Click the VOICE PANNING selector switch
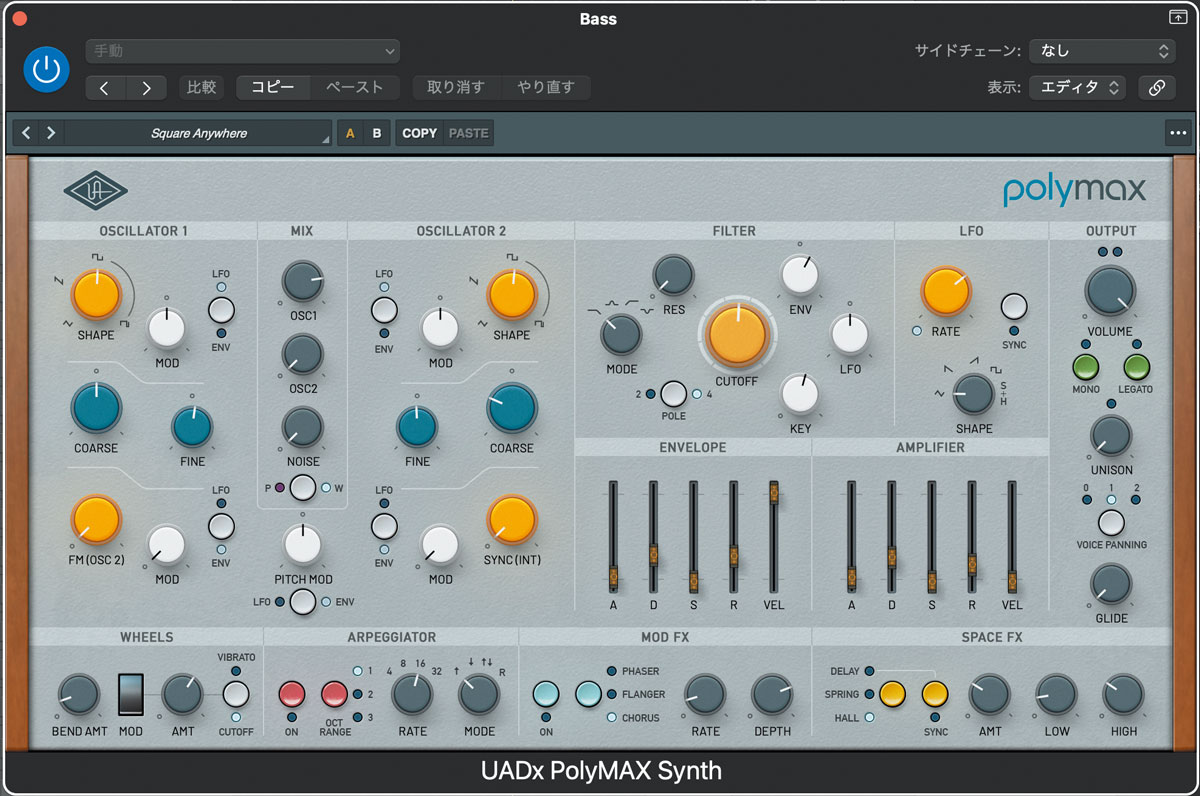This screenshot has width=1200, height=796. tap(1111, 522)
